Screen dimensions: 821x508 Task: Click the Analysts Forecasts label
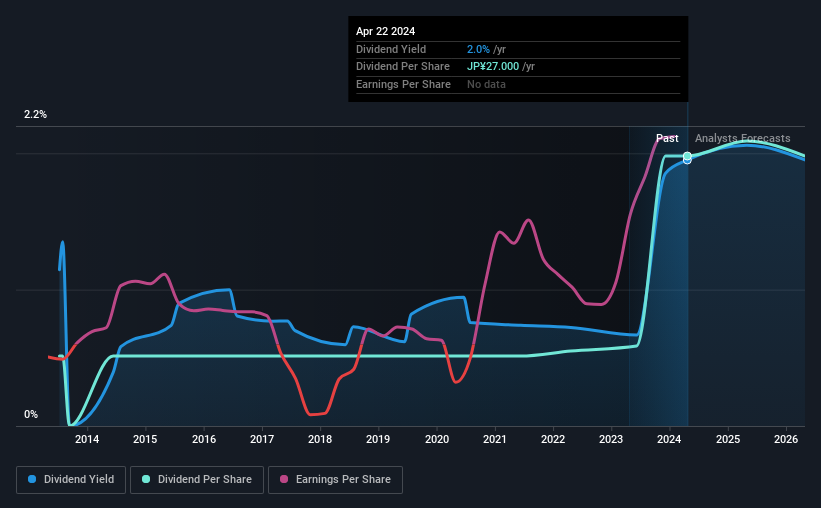click(742, 138)
